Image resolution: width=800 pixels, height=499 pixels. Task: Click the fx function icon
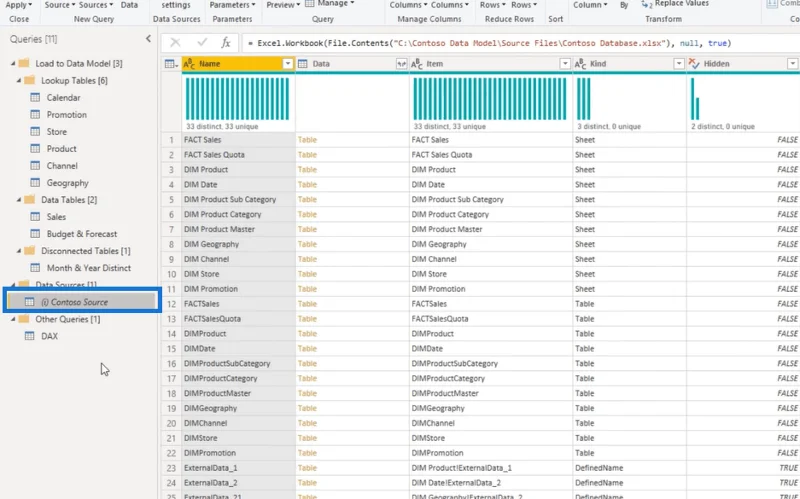(226, 42)
